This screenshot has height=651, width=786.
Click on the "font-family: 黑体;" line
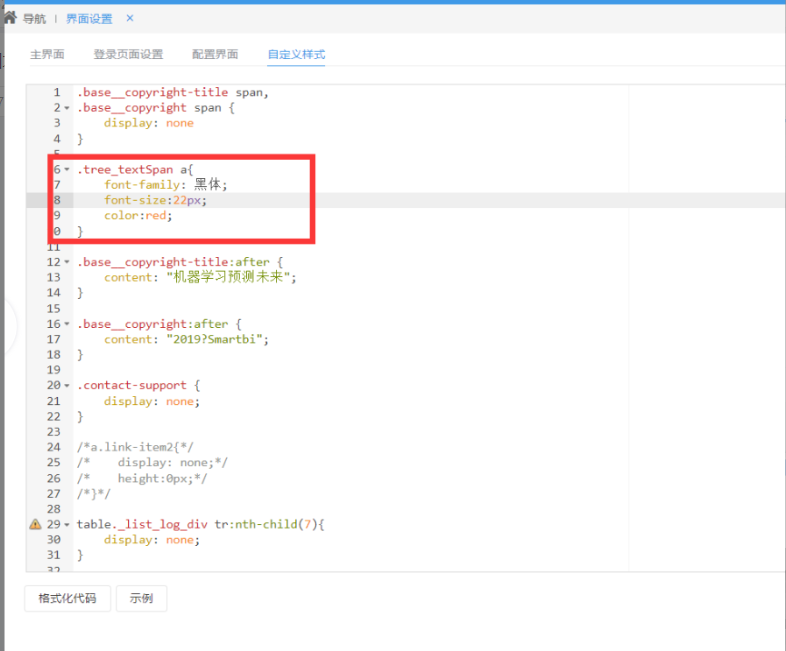165,184
